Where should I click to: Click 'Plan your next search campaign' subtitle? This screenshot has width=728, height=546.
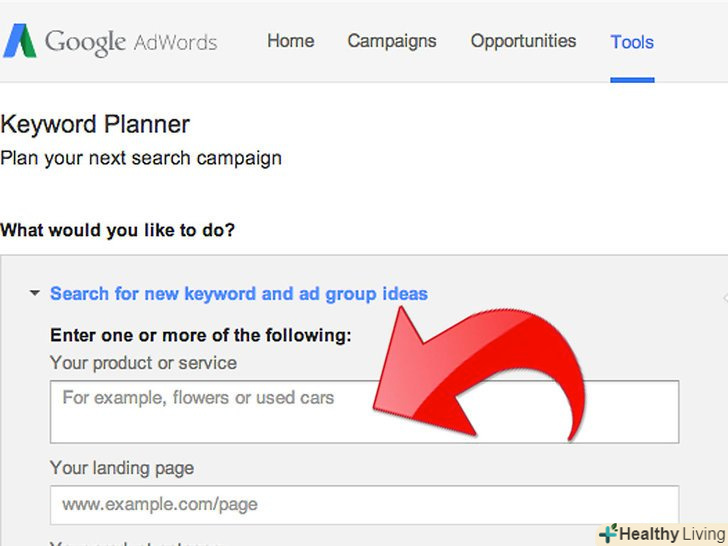[141, 158]
